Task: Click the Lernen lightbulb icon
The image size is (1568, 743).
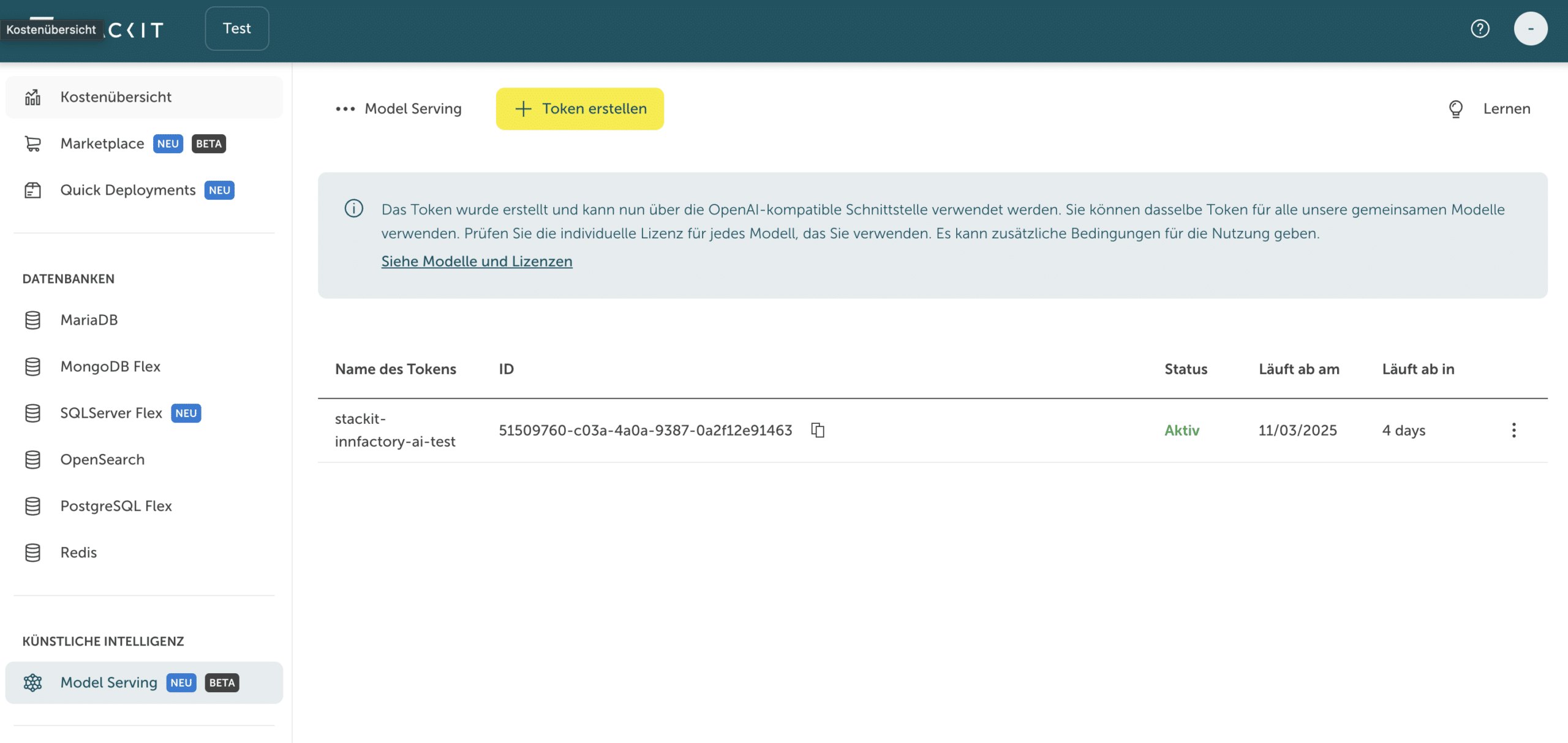Action: point(1456,109)
